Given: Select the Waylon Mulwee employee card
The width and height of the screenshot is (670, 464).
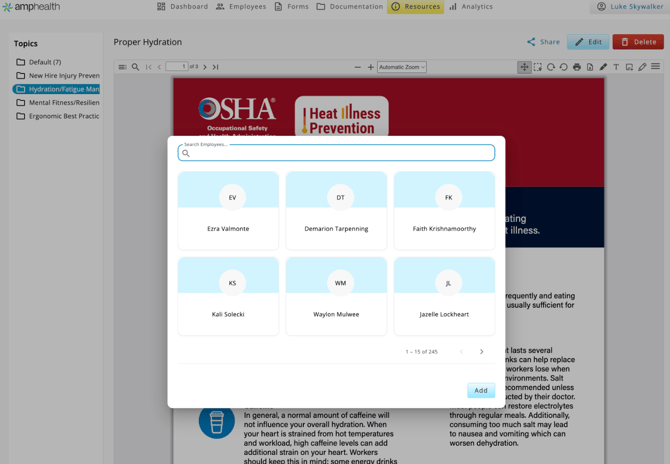Looking at the screenshot, I should coord(336,296).
